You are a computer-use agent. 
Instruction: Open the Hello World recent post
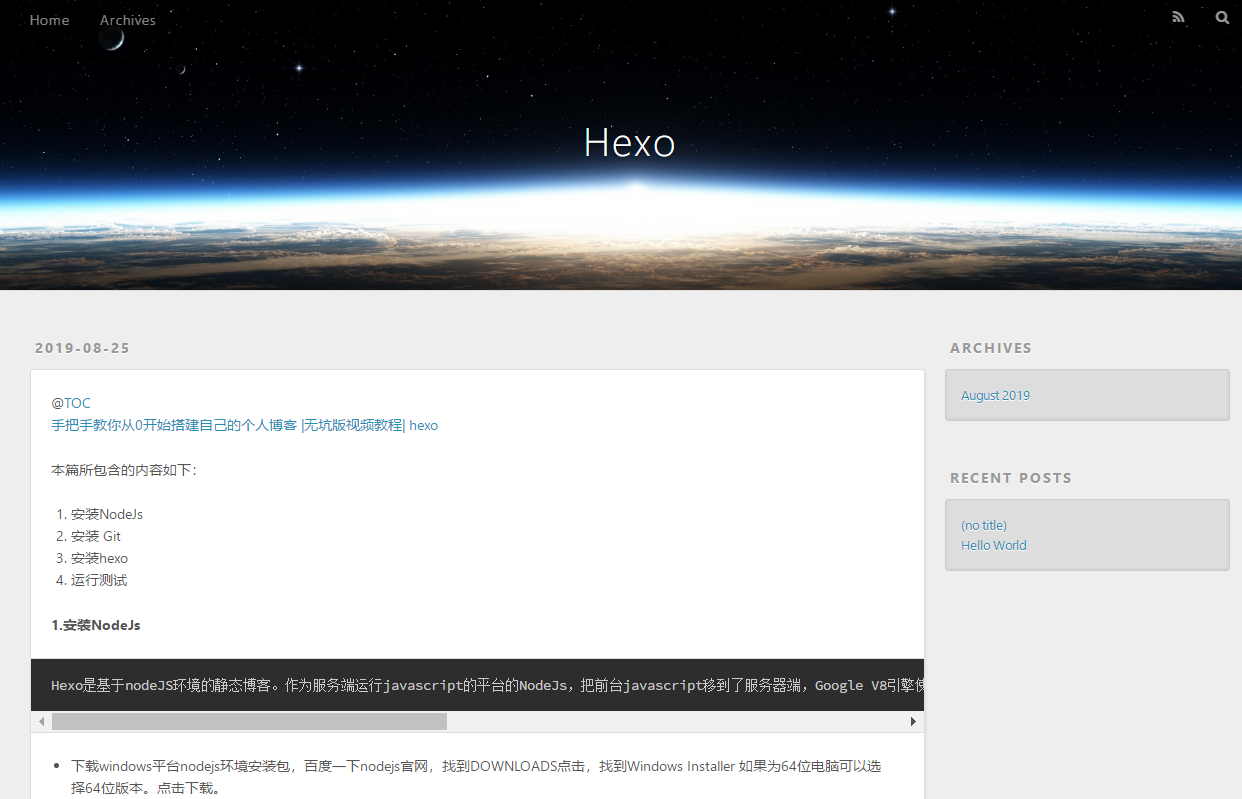[x=994, y=545]
